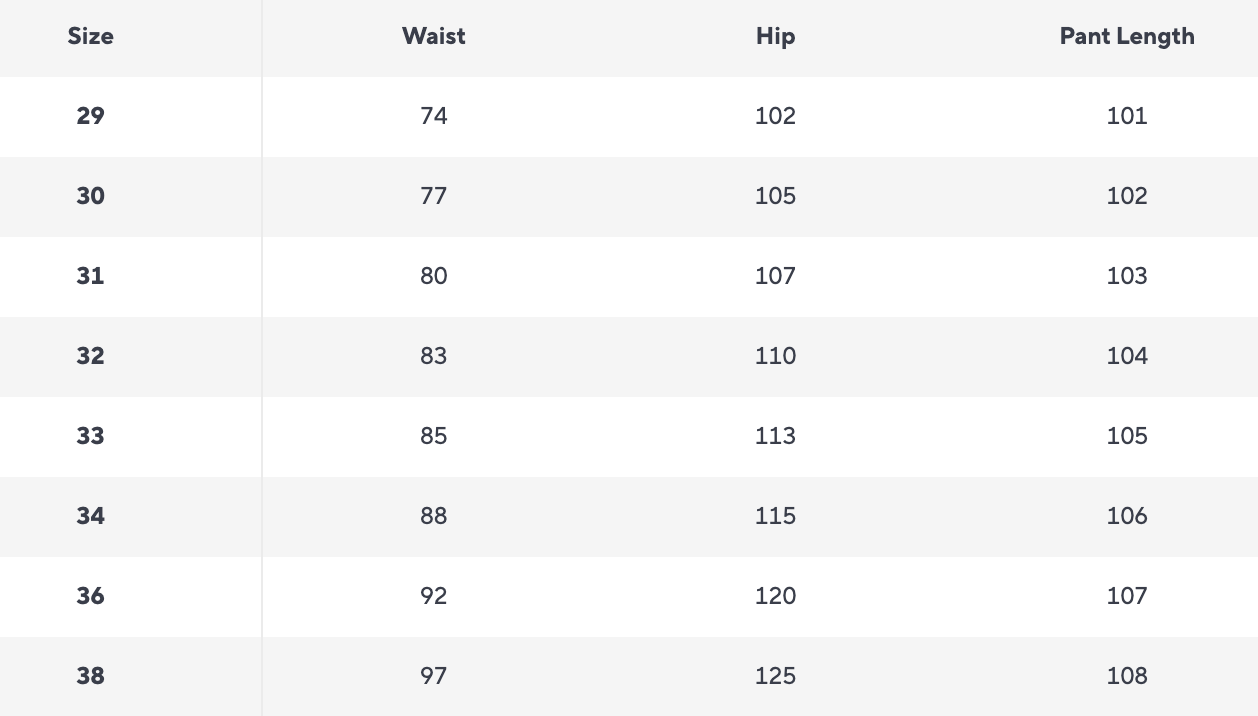
Task: Select size 32 row label
Action: (x=90, y=356)
